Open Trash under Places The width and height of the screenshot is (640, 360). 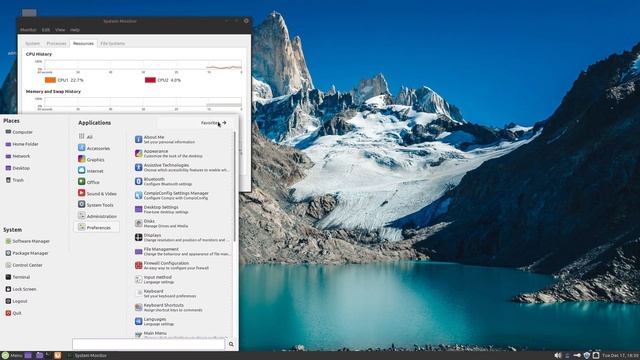pyautogui.click(x=15, y=180)
